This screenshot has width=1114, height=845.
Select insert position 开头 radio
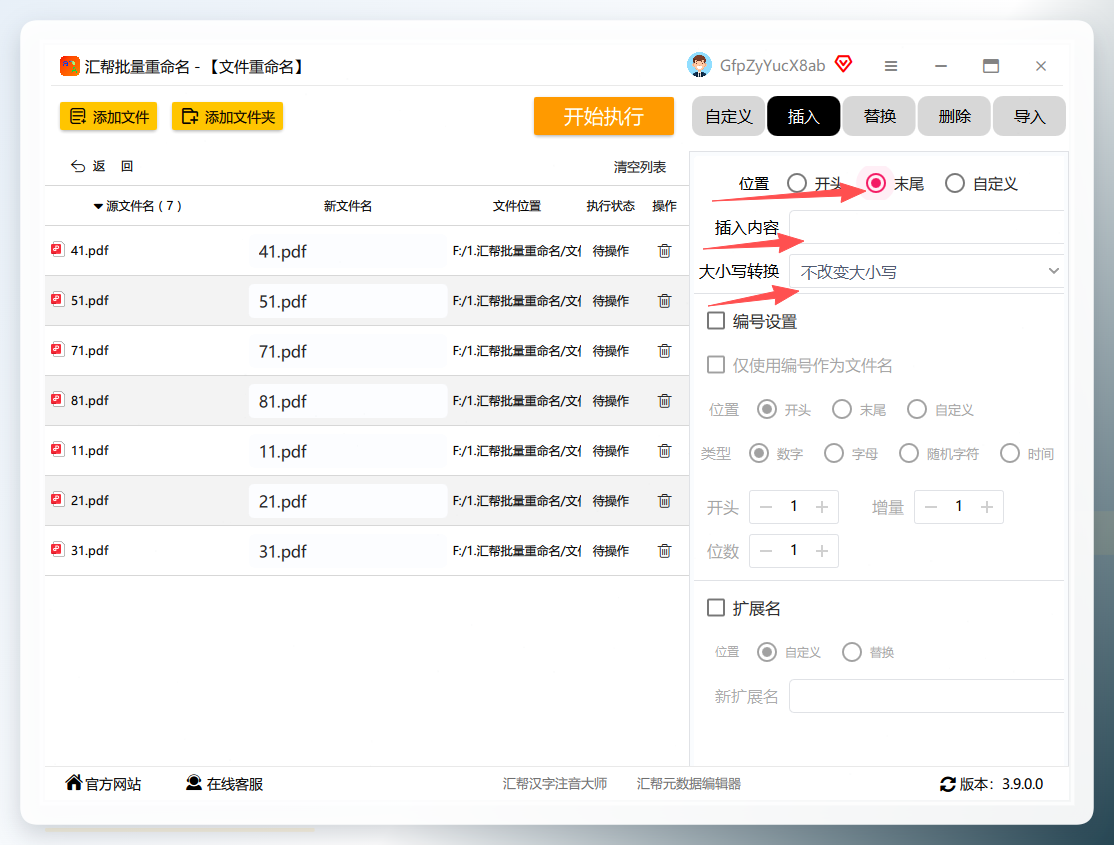[x=797, y=183]
